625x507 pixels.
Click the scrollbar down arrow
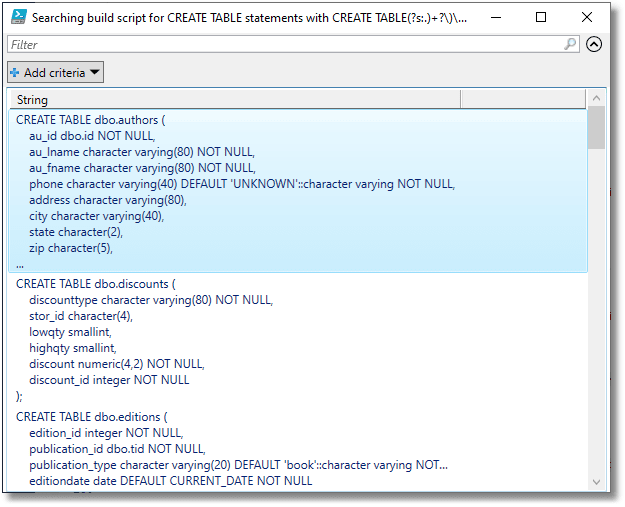click(596, 481)
